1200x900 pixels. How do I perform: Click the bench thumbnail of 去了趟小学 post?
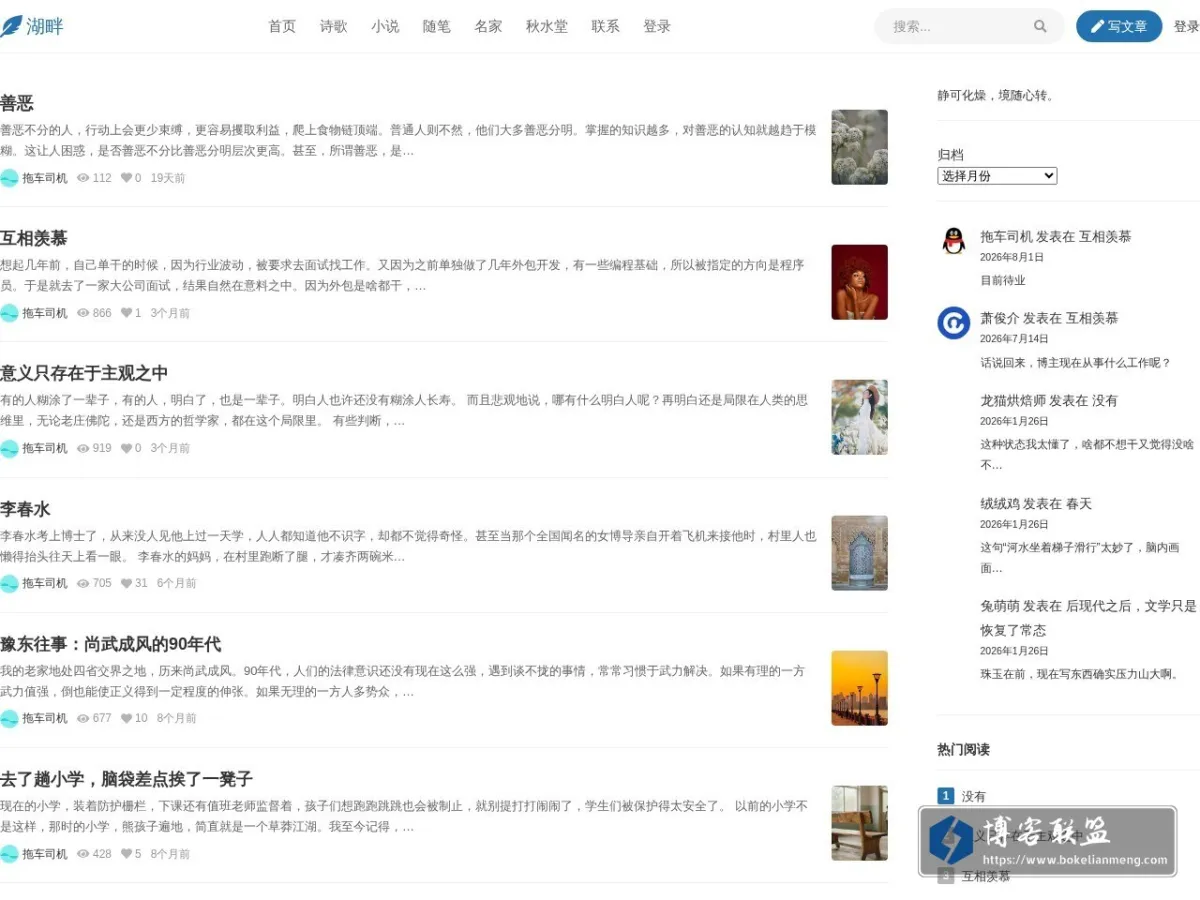pyautogui.click(x=859, y=823)
